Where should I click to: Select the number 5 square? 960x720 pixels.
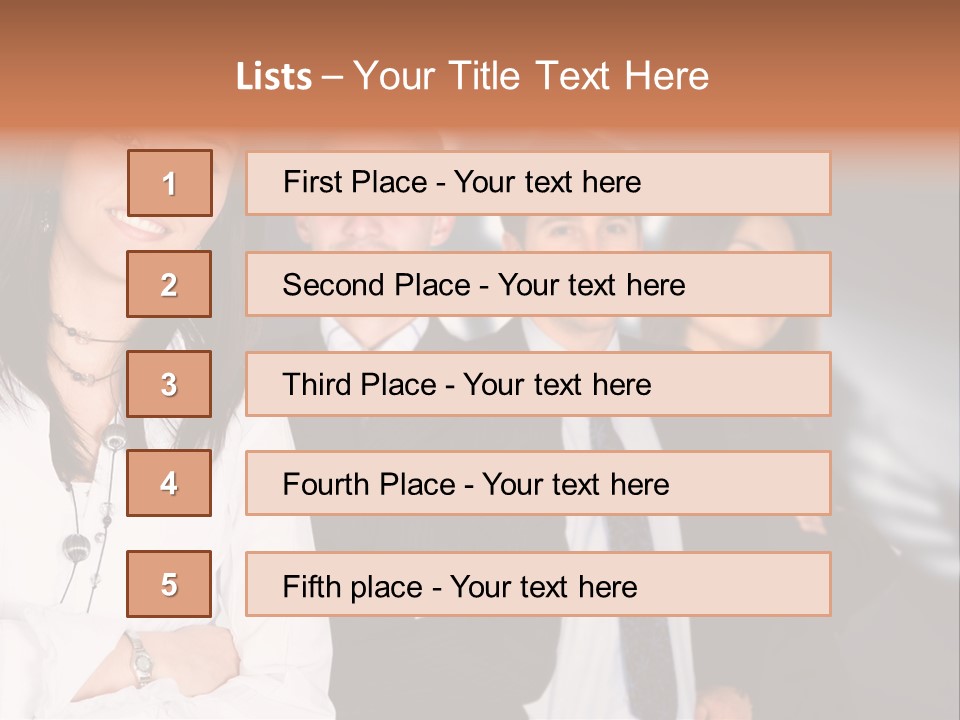[169, 584]
